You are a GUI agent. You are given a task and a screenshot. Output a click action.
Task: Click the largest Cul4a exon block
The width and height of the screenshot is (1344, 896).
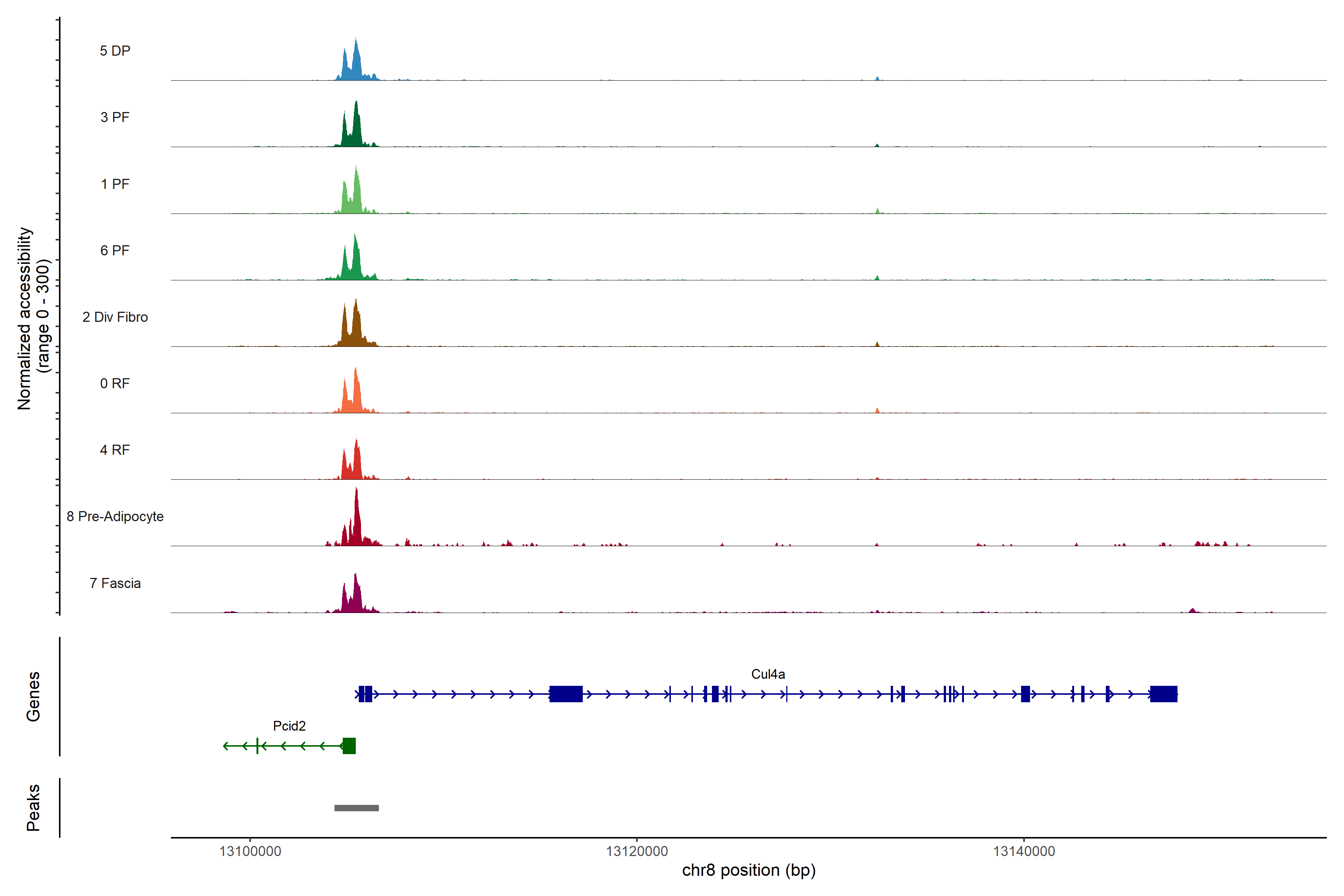click(566, 694)
